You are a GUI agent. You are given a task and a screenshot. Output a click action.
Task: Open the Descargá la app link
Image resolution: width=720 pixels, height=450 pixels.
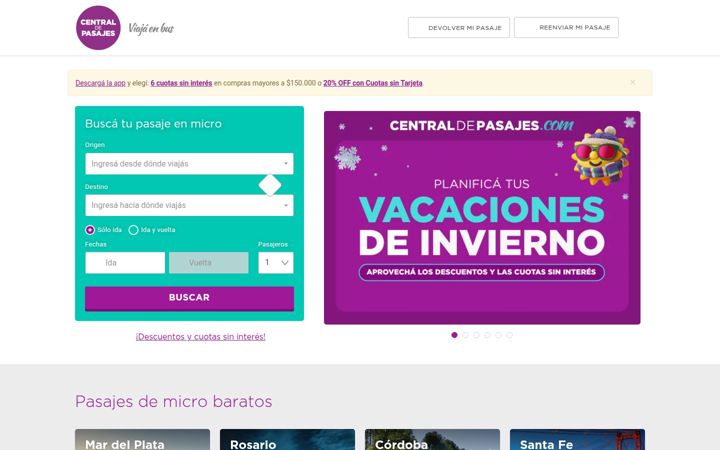[100, 83]
